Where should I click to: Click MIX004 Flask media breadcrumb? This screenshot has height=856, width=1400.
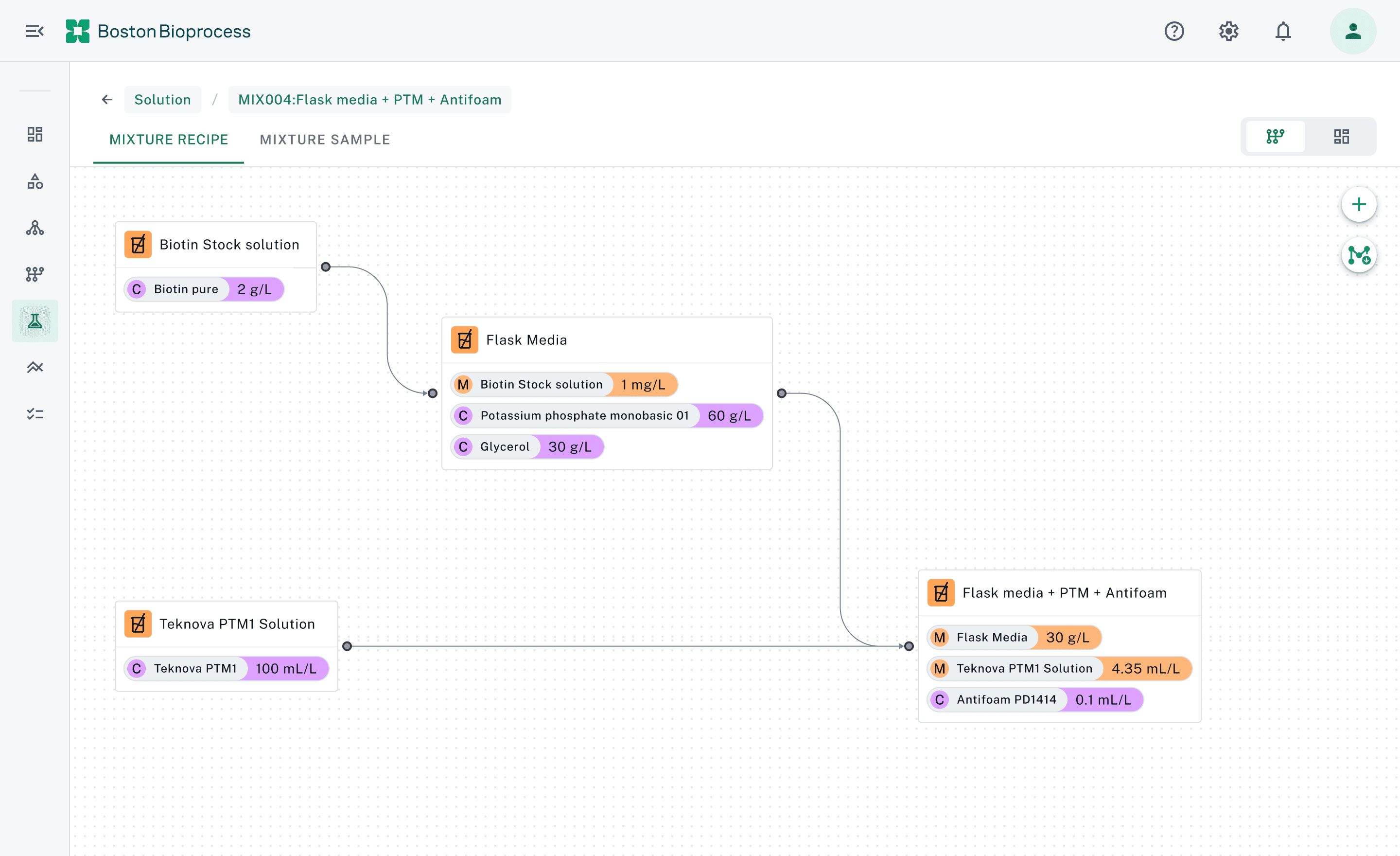(369, 100)
